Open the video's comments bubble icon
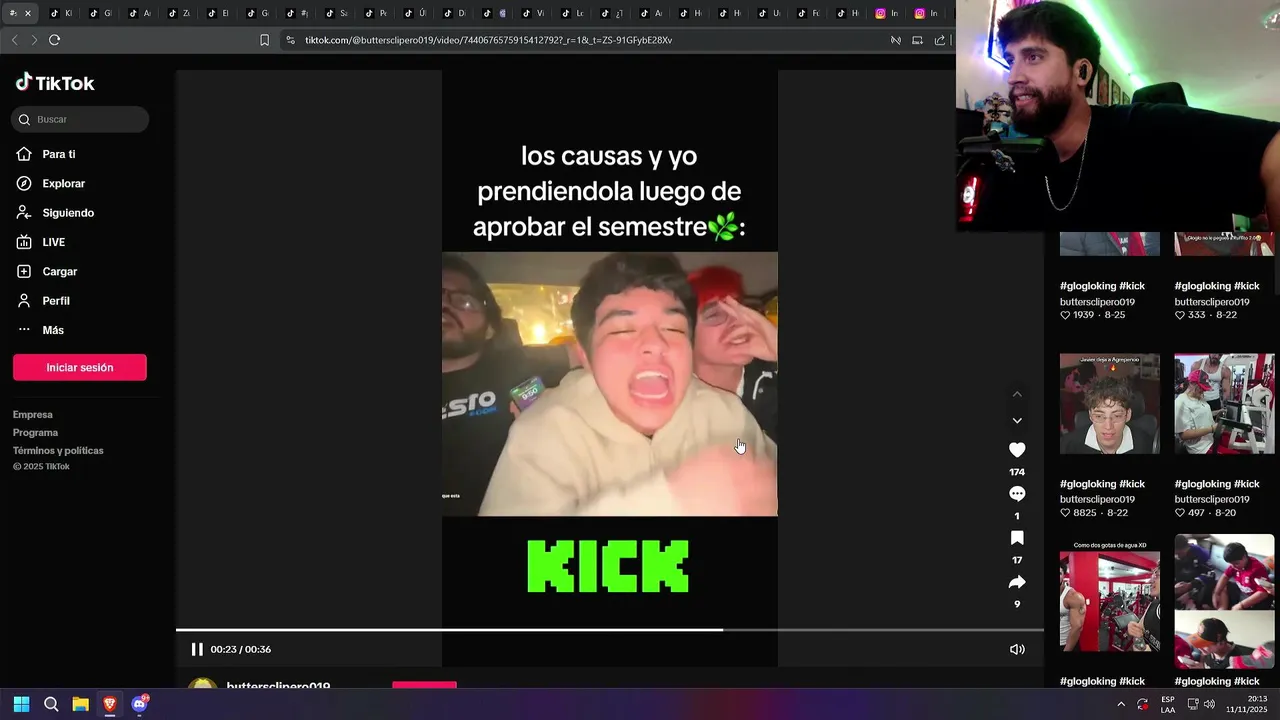The width and height of the screenshot is (1280, 720). click(x=1017, y=494)
